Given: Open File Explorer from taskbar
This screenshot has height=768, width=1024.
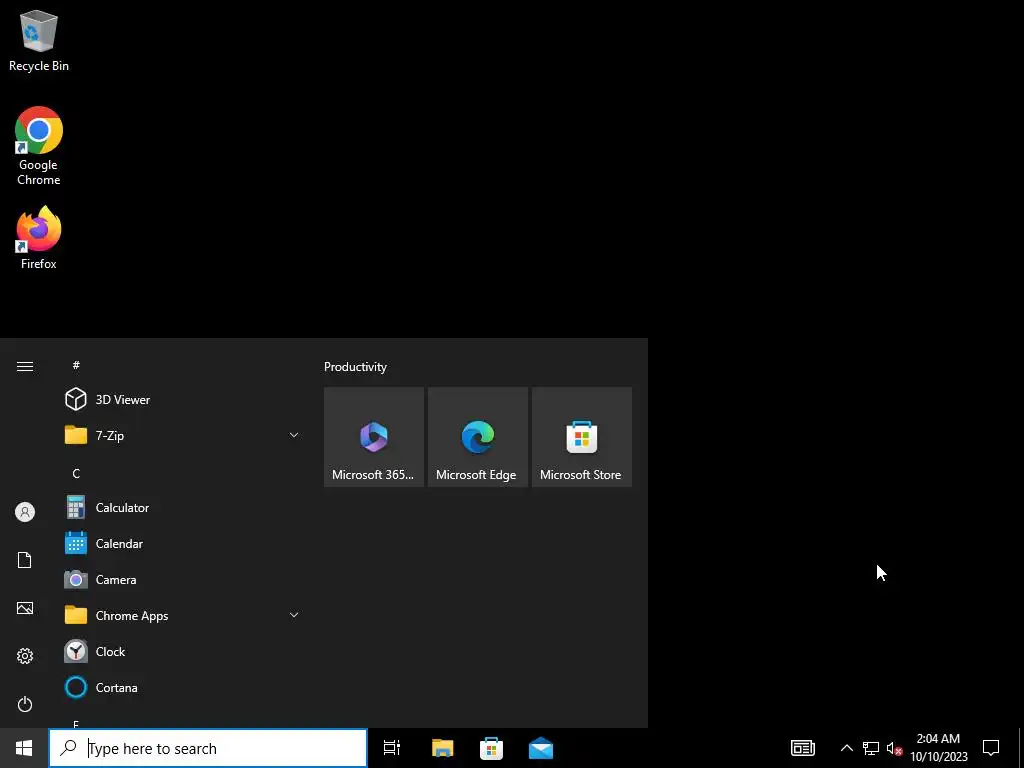Looking at the screenshot, I should click(x=442, y=748).
